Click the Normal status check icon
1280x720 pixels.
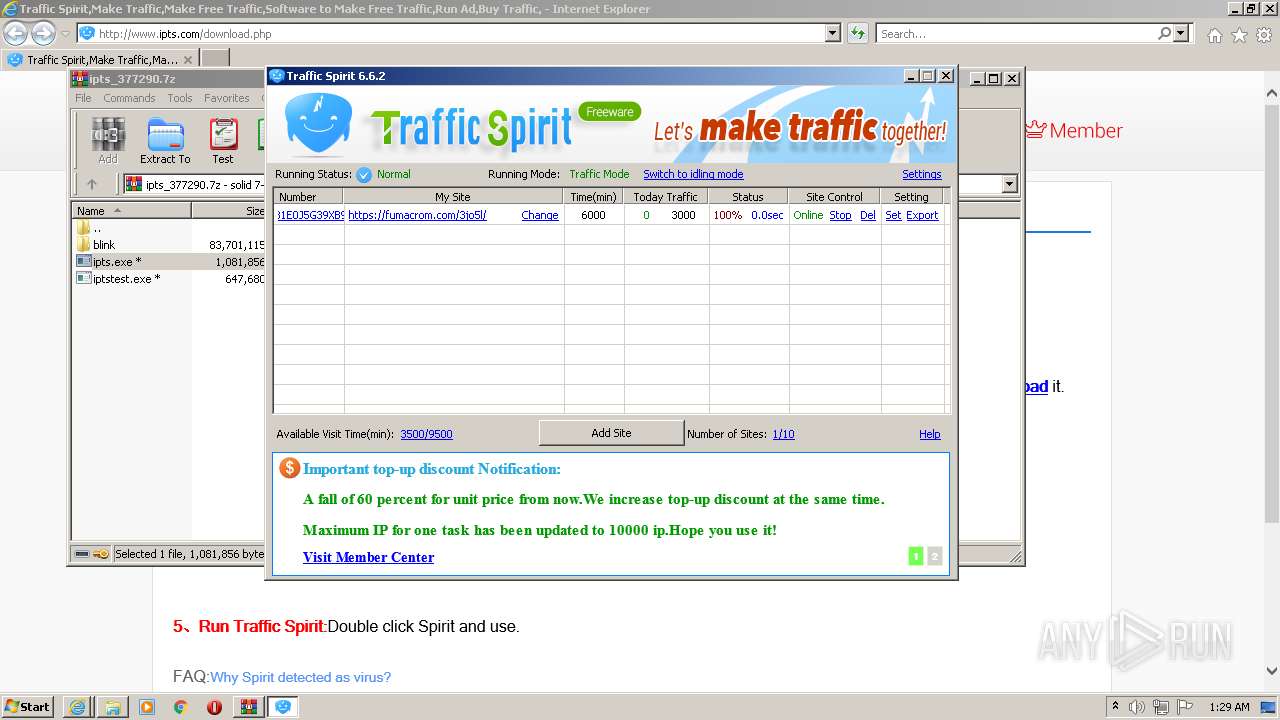[x=364, y=174]
